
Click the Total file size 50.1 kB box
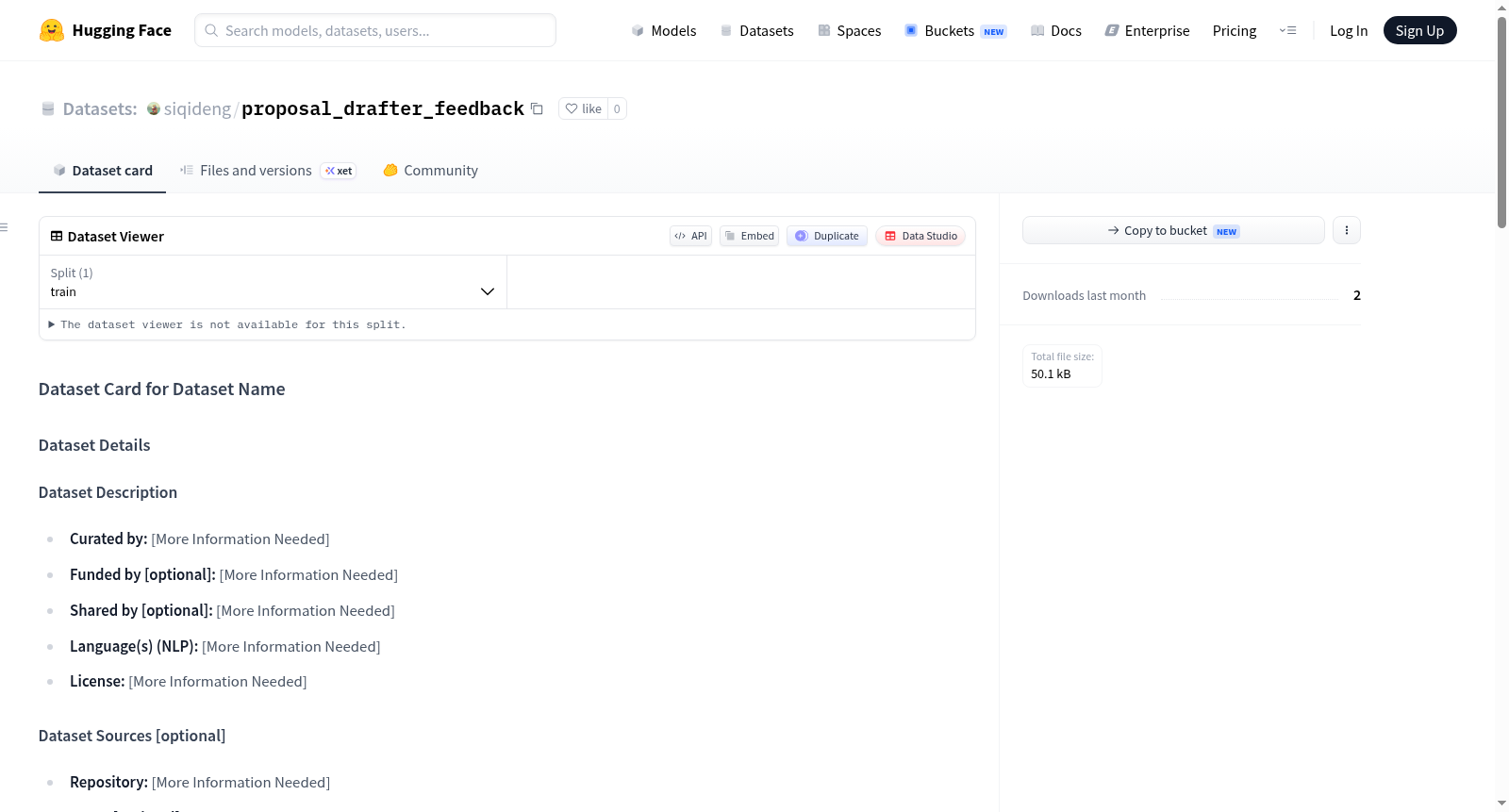(x=1062, y=366)
